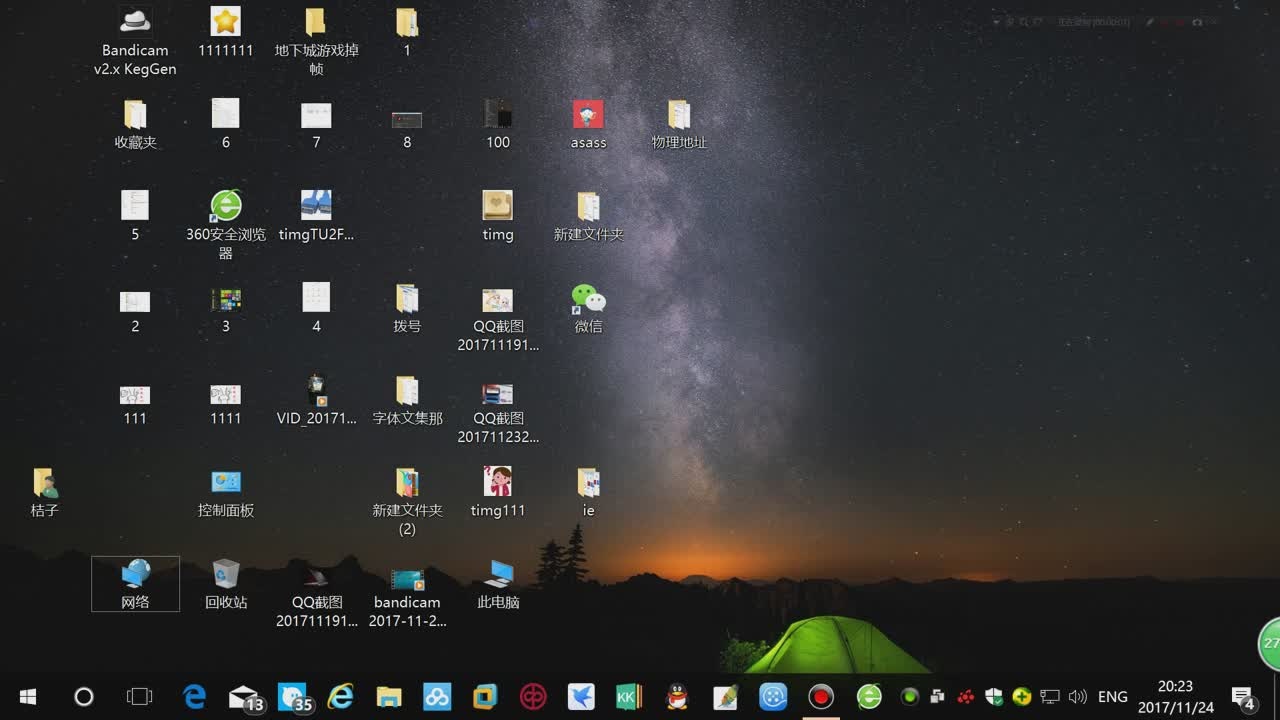
Task: Open Baidu Netdisk cloud taskbar icon
Action: pyautogui.click(x=437, y=696)
